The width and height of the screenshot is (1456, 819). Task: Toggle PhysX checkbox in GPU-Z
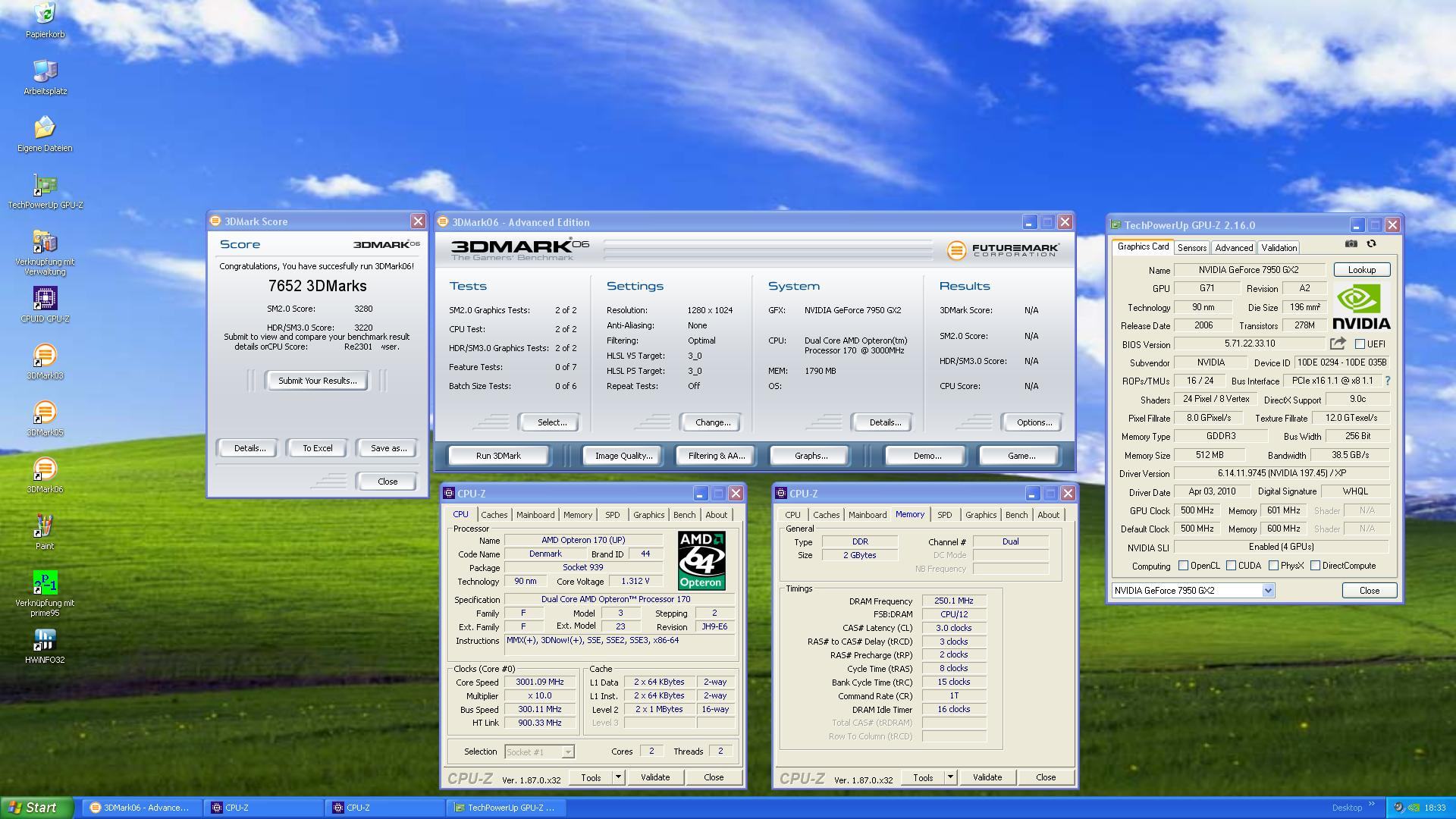(1273, 566)
